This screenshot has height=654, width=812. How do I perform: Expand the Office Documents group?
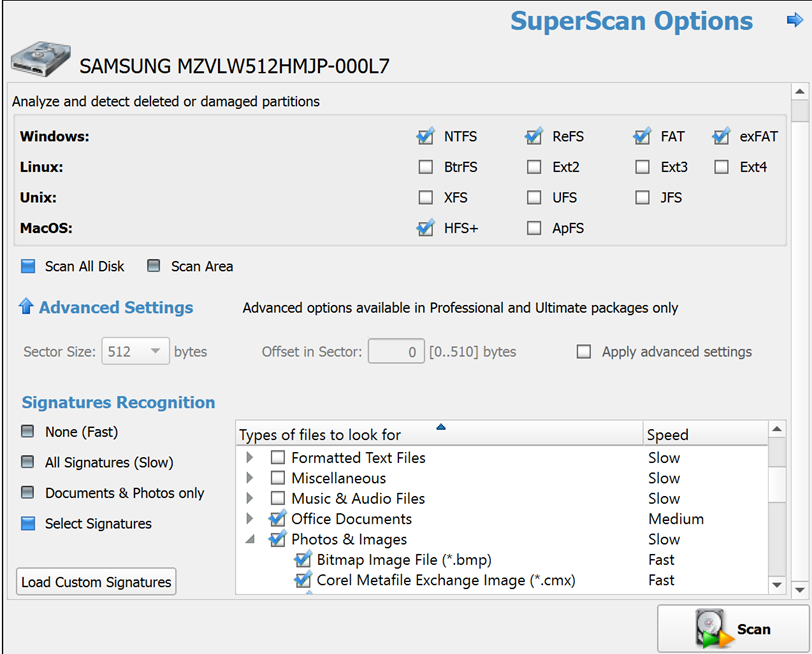[x=250, y=518]
